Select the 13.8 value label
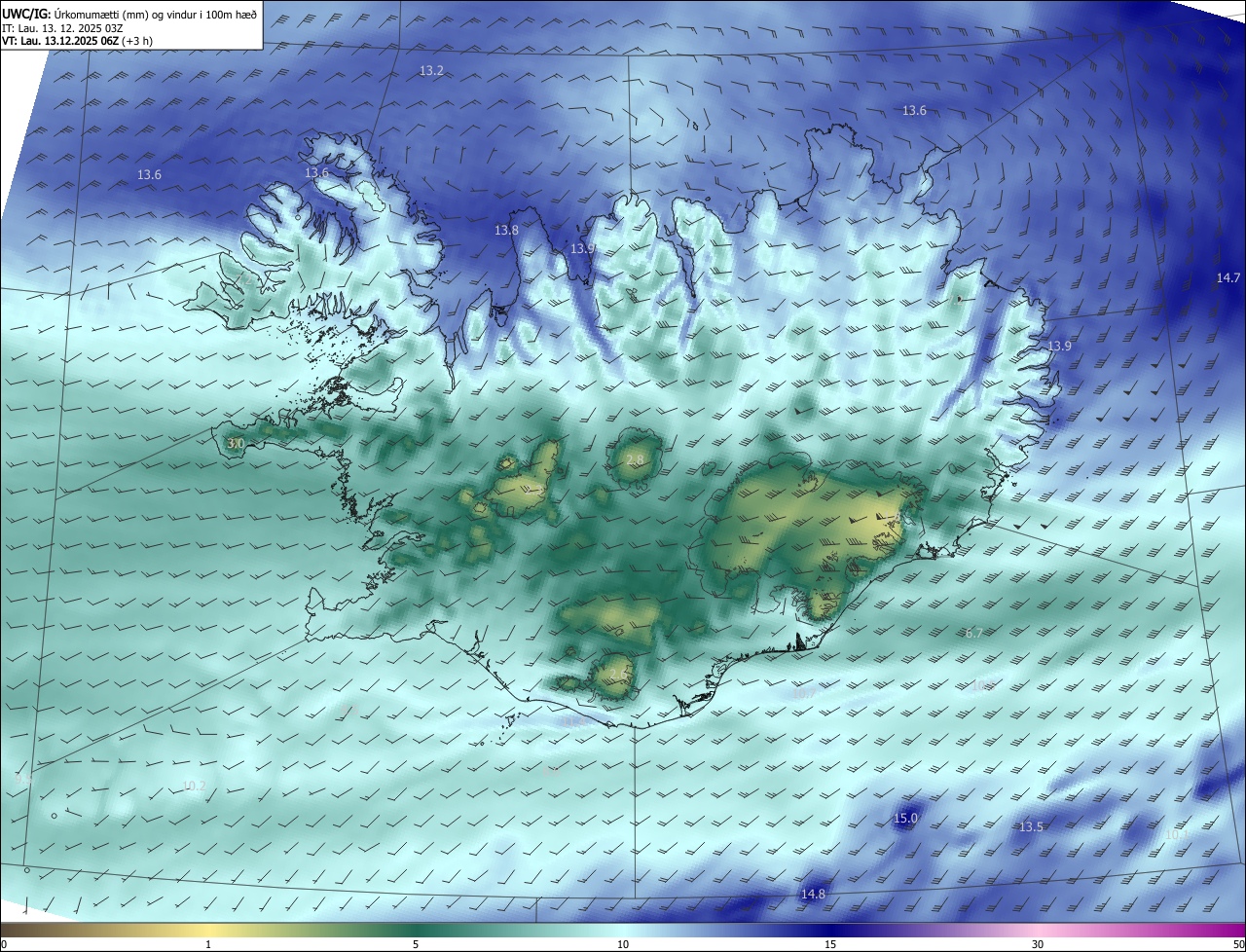 click(x=506, y=231)
